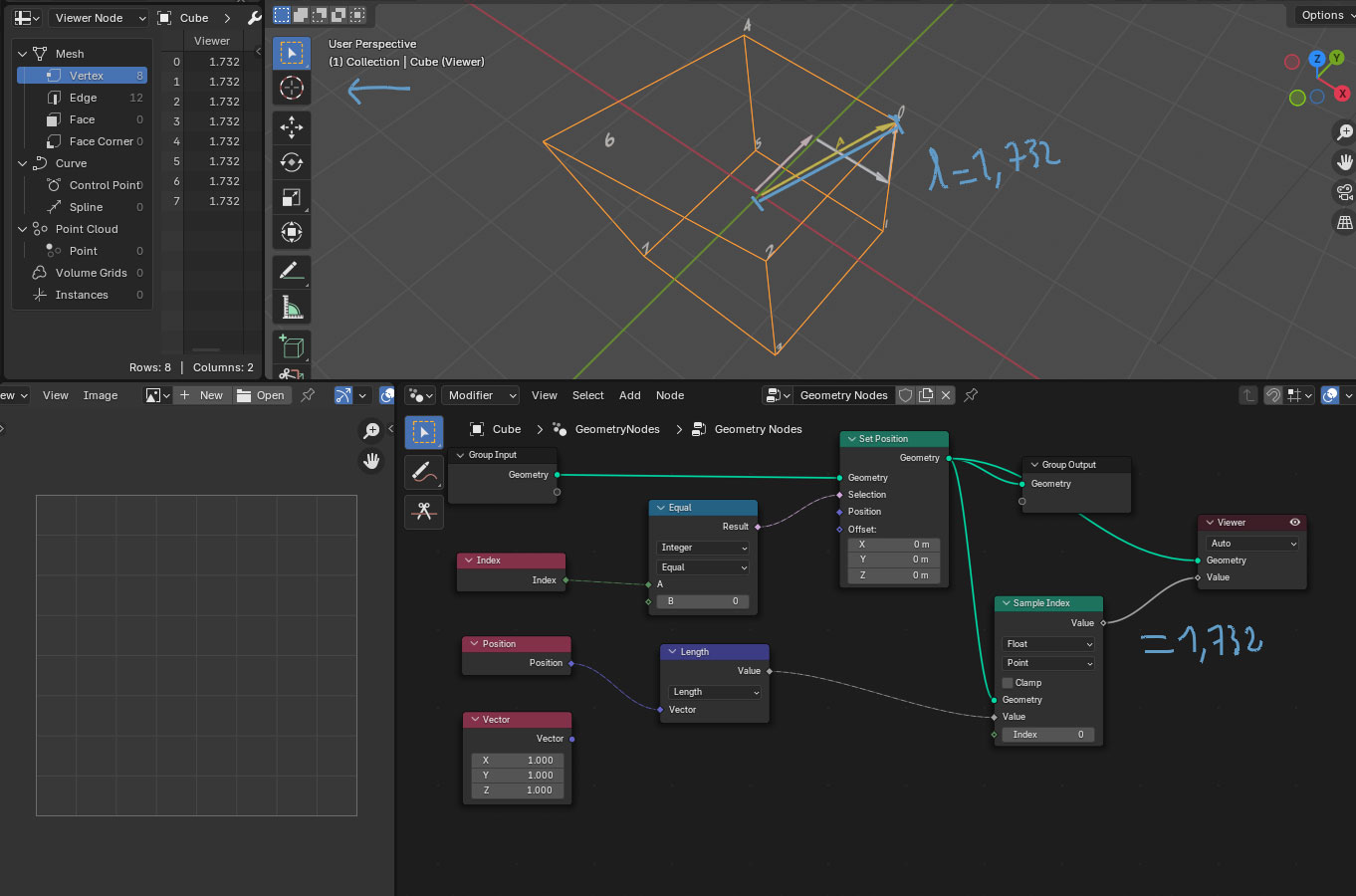This screenshot has width=1356, height=896.
Task: Click the Add Cube tool icon
Action: click(292, 345)
